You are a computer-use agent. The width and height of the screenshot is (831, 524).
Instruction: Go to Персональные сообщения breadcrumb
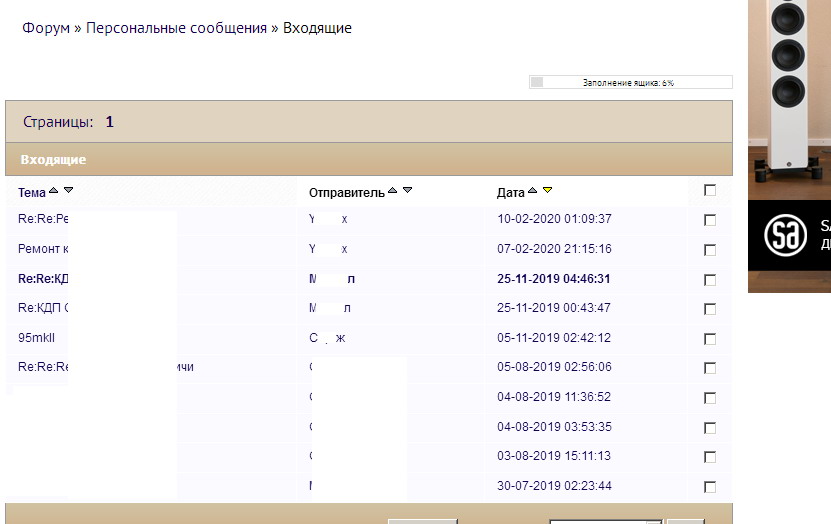click(x=176, y=28)
